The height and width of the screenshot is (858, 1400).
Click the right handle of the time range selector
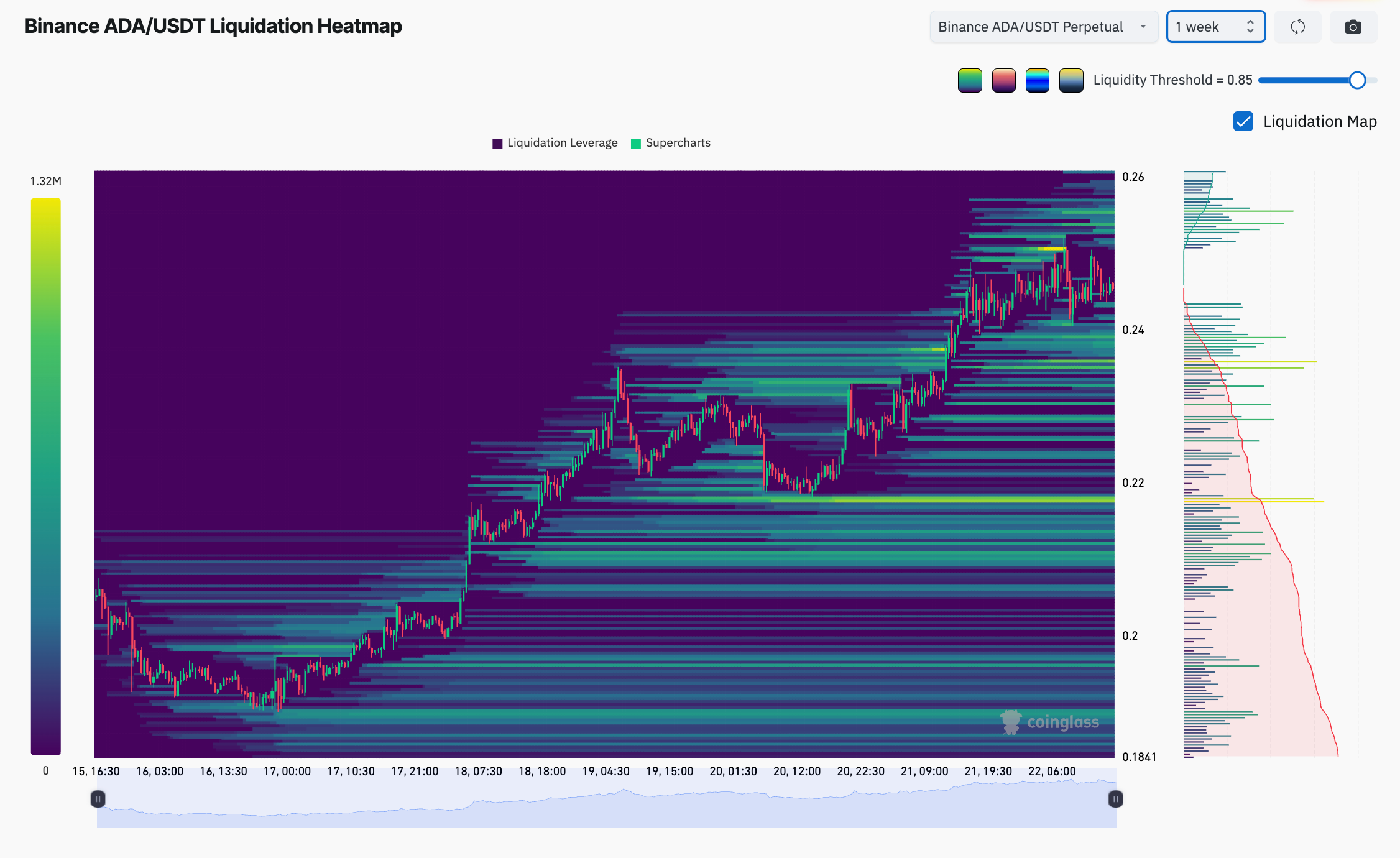[1115, 799]
